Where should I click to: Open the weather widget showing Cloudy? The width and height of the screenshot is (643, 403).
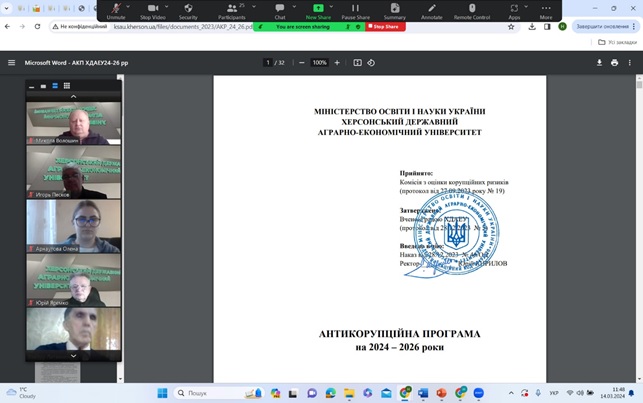tap(21, 393)
